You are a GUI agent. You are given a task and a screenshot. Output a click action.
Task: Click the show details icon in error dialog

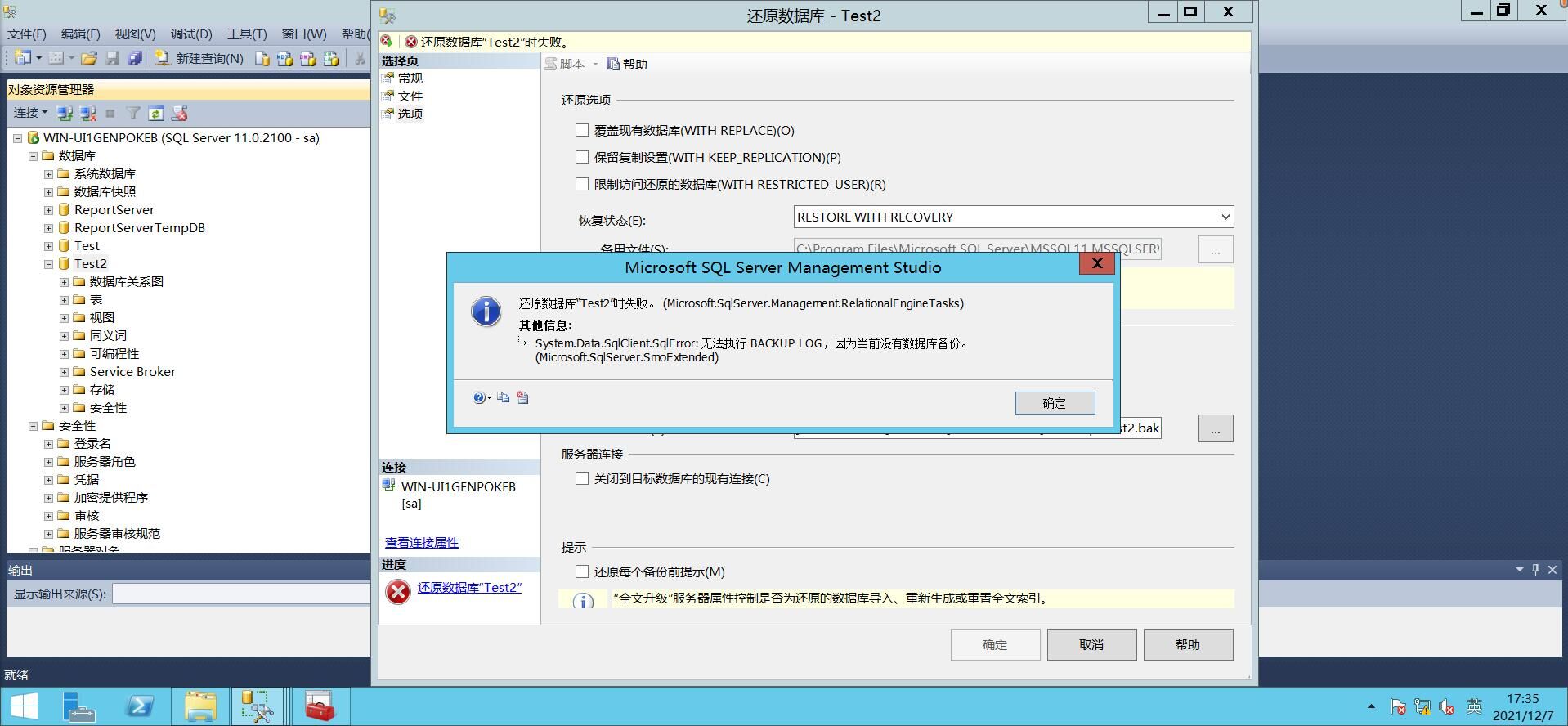(x=522, y=398)
